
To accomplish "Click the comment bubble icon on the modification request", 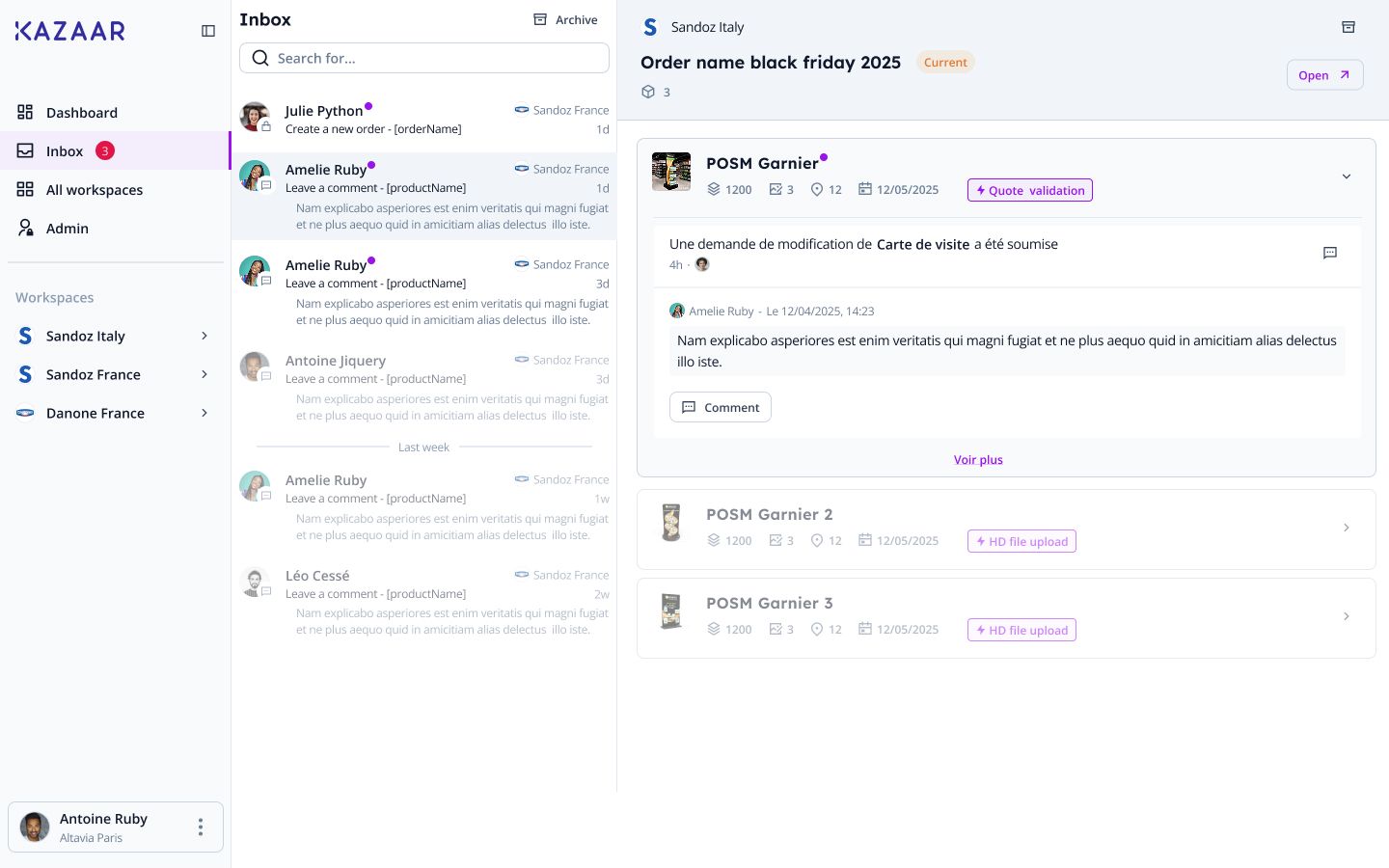I will 1330,253.
